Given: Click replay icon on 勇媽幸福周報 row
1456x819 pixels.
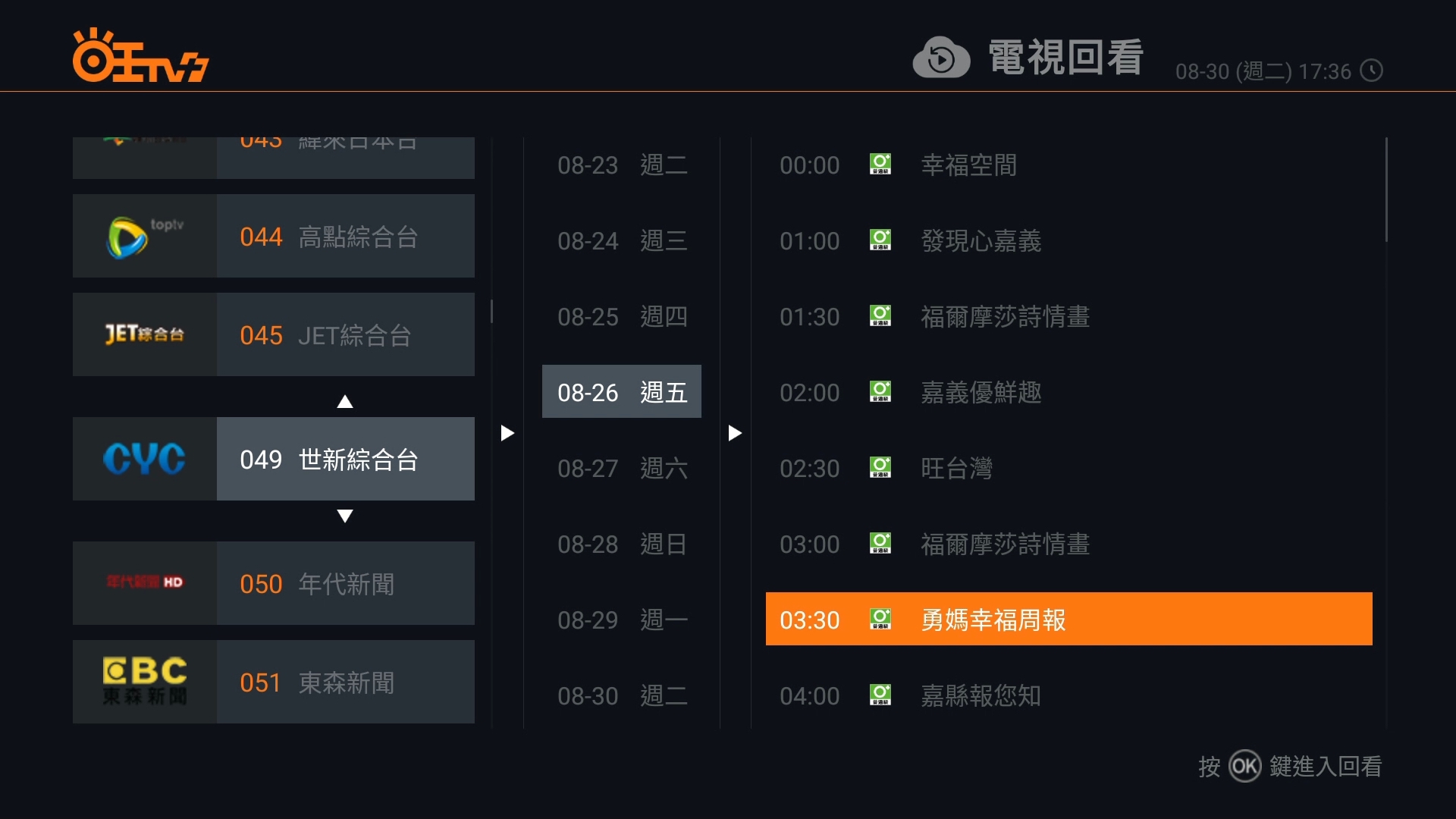Looking at the screenshot, I should click(880, 619).
